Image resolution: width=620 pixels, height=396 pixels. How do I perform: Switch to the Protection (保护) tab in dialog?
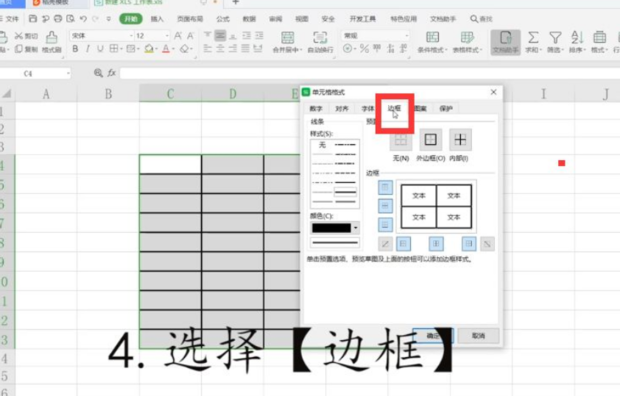(x=446, y=108)
